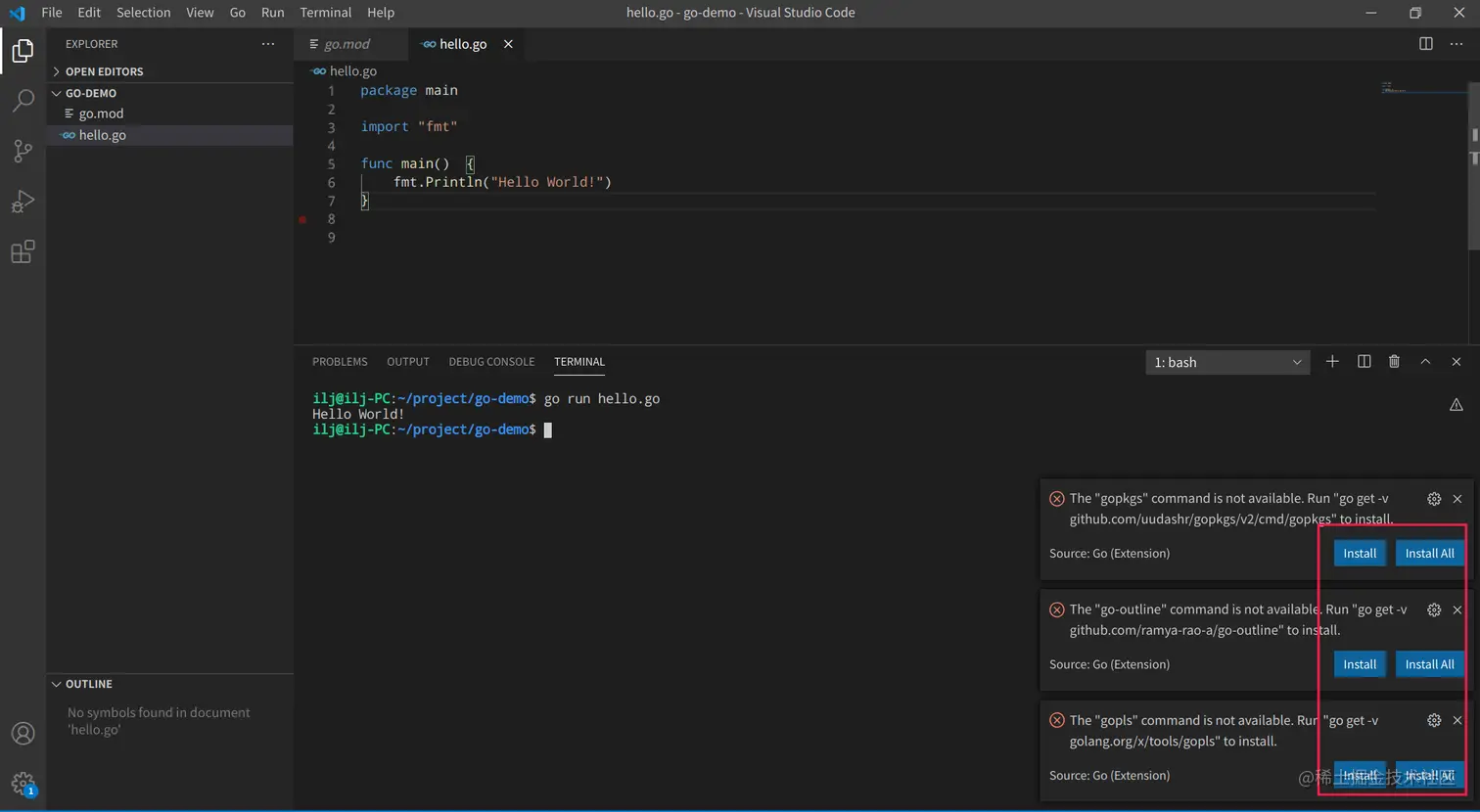This screenshot has width=1480, height=812.
Task: Open the Extensions view
Action: tap(23, 252)
